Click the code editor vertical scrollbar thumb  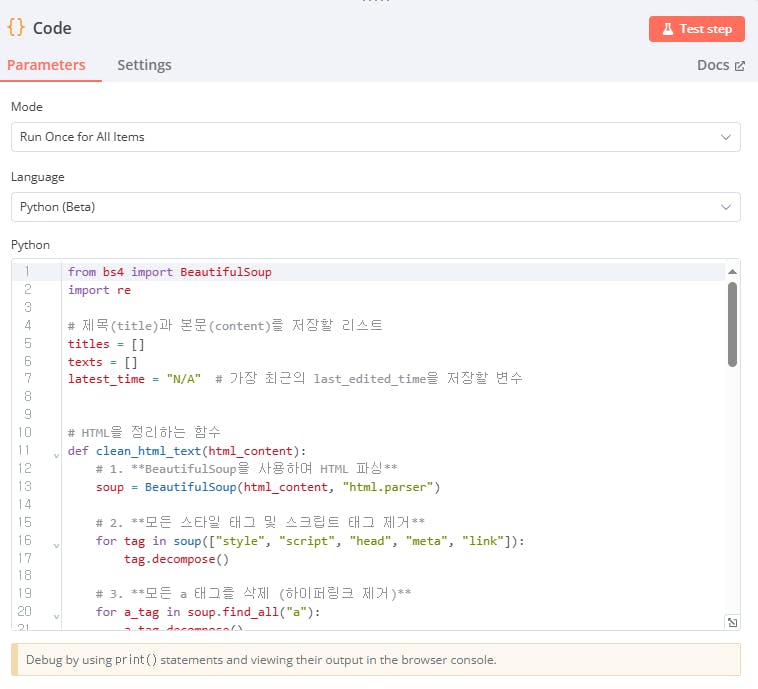(732, 325)
